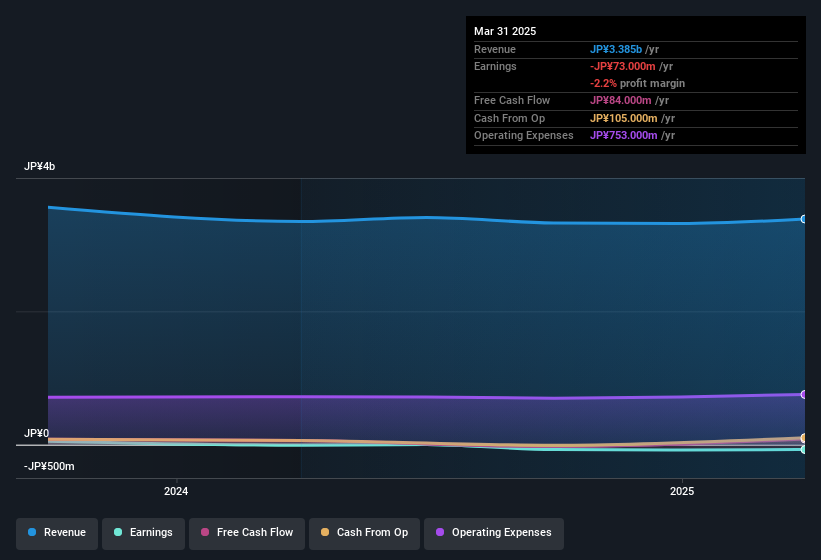Click the Cash From Op endpoint marker

point(804,438)
